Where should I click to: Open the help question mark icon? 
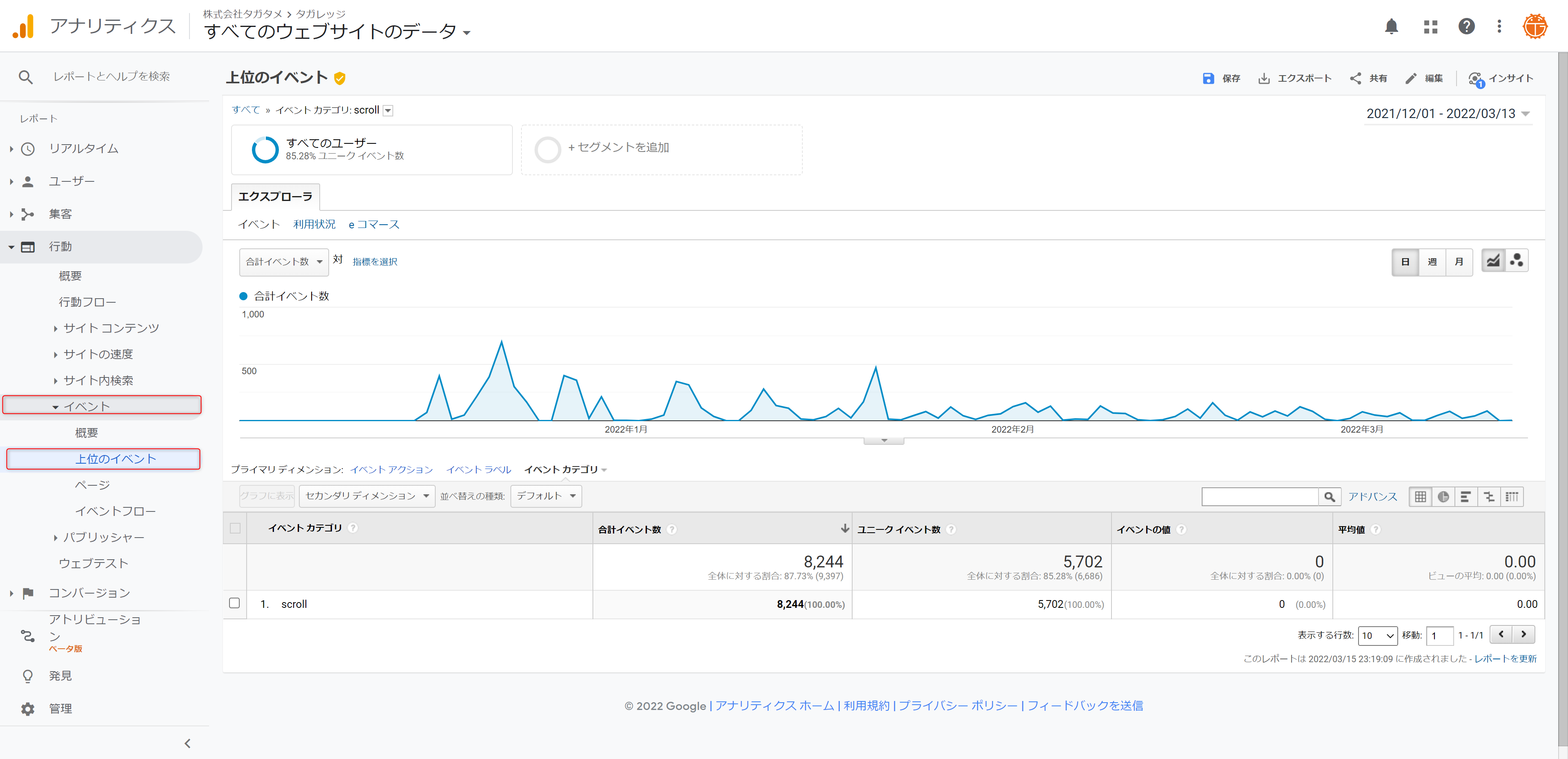[x=1466, y=26]
